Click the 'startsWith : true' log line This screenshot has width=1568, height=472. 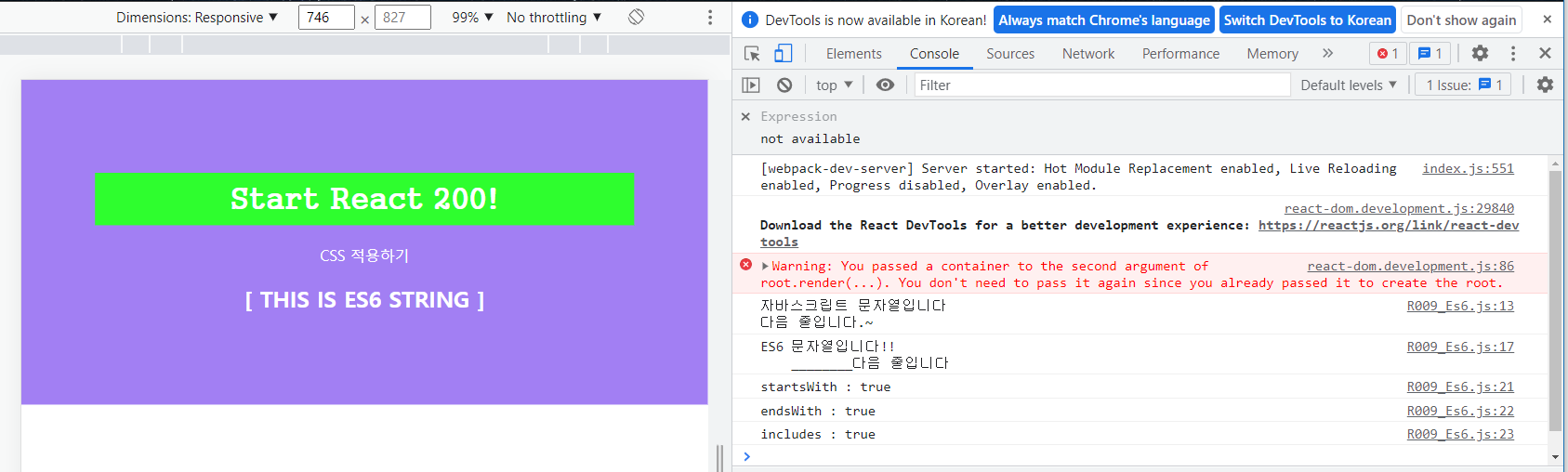(825, 387)
